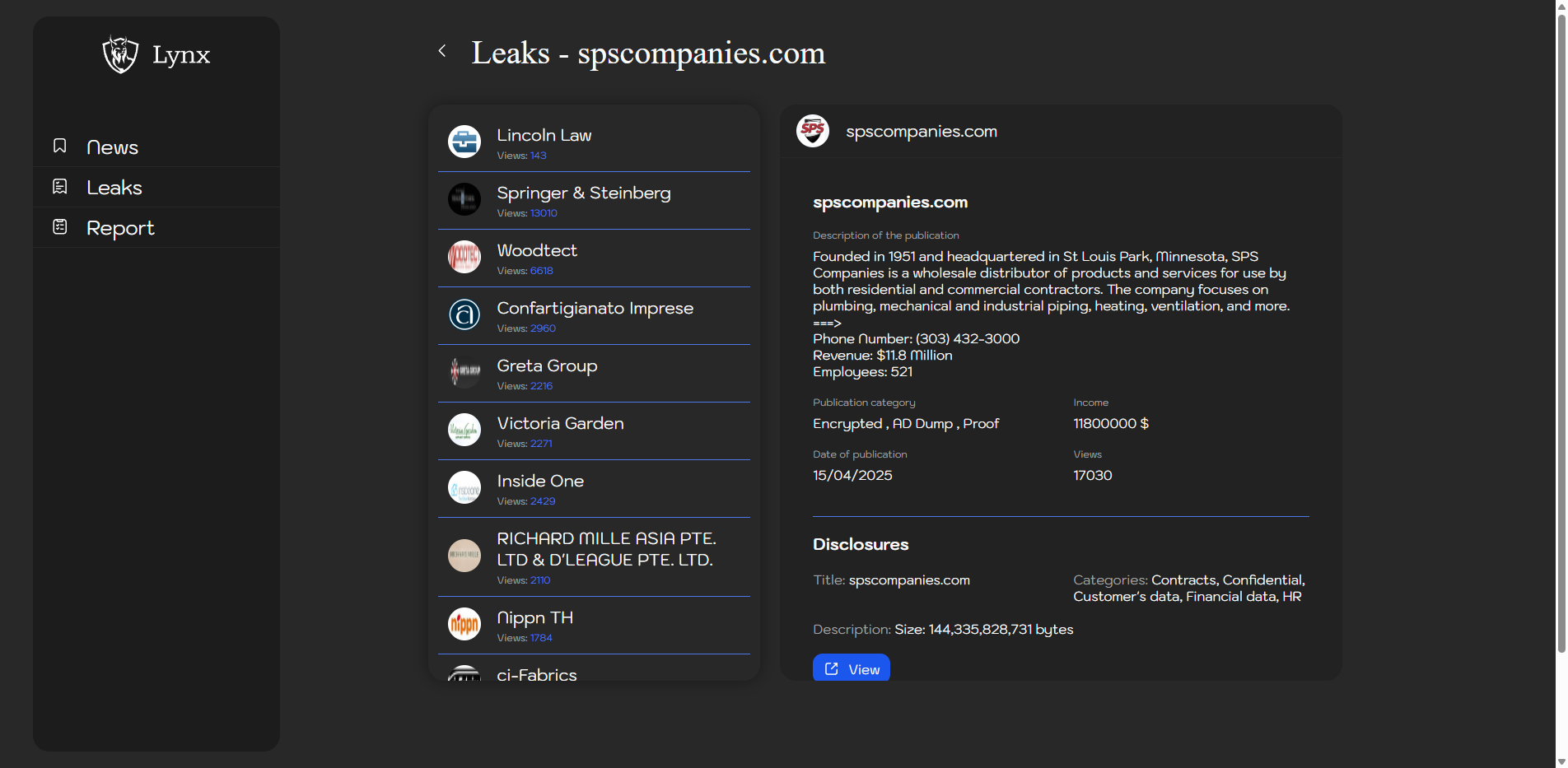Click the Lincoln Law briefcase avatar
The height and width of the screenshot is (768, 1568).
tap(464, 142)
